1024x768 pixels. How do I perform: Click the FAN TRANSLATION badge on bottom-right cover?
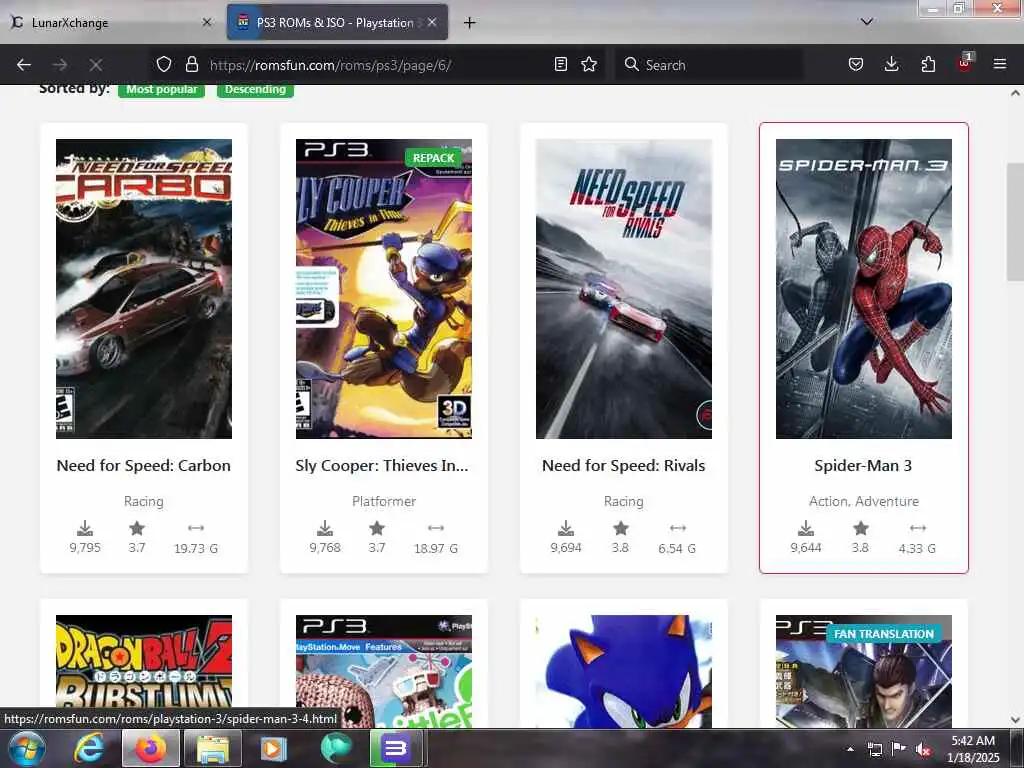pos(884,633)
